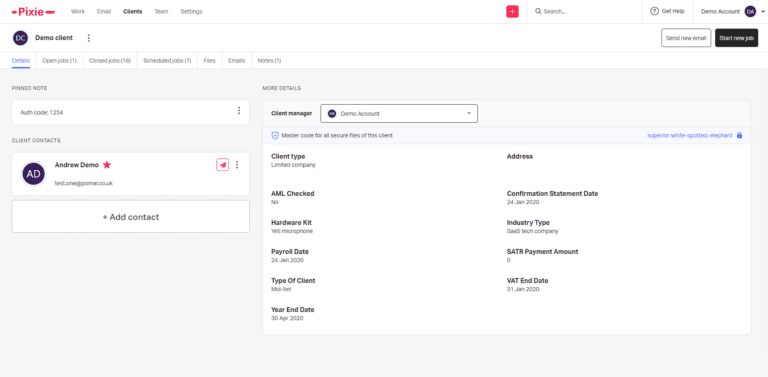768x377 pixels.
Task: Click the DC Demo client avatar
Action: (21, 38)
